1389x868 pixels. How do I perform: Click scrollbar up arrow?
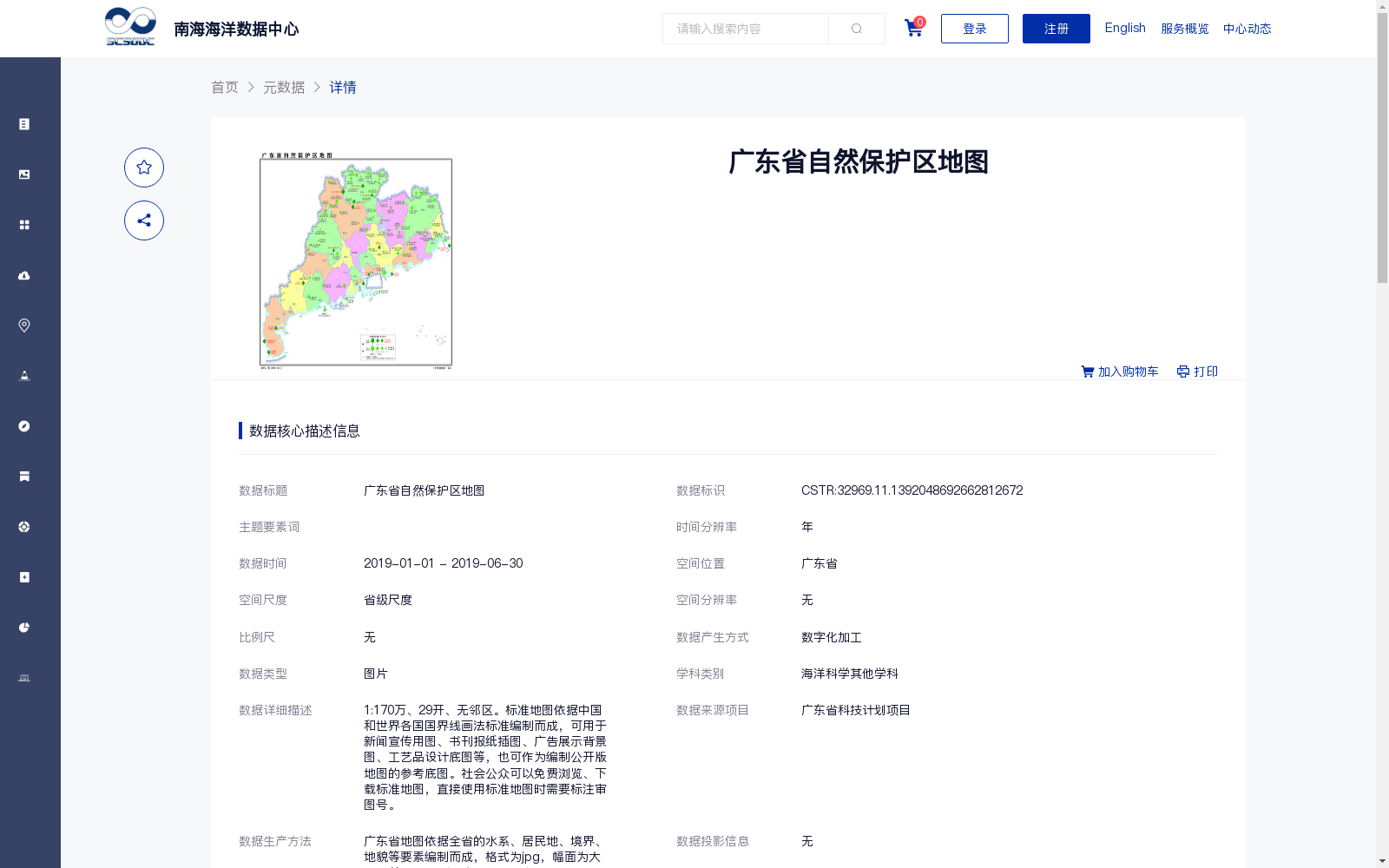tap(1382, 6)
